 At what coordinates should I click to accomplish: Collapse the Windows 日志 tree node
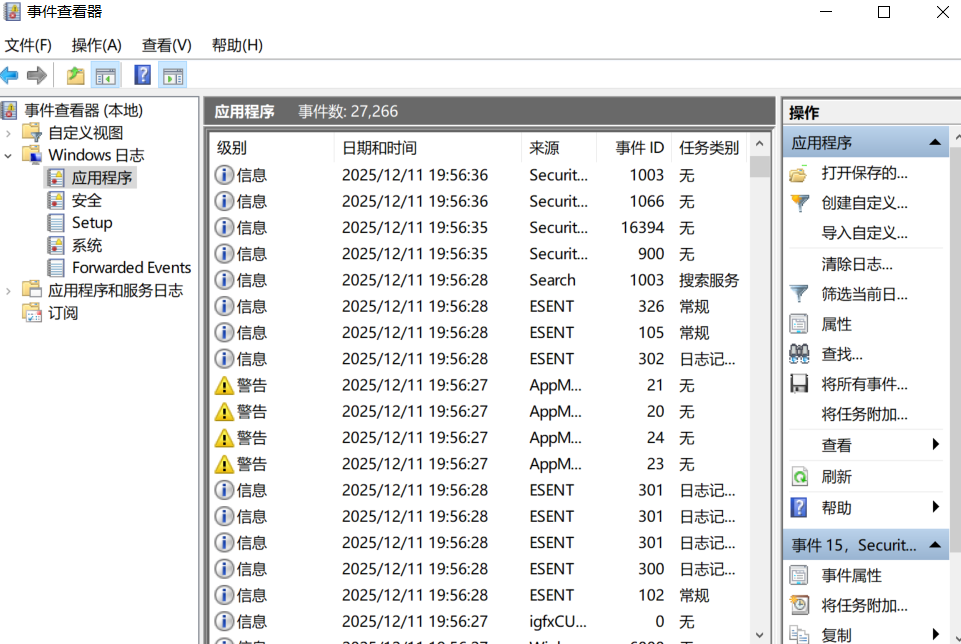pos(8,156)
